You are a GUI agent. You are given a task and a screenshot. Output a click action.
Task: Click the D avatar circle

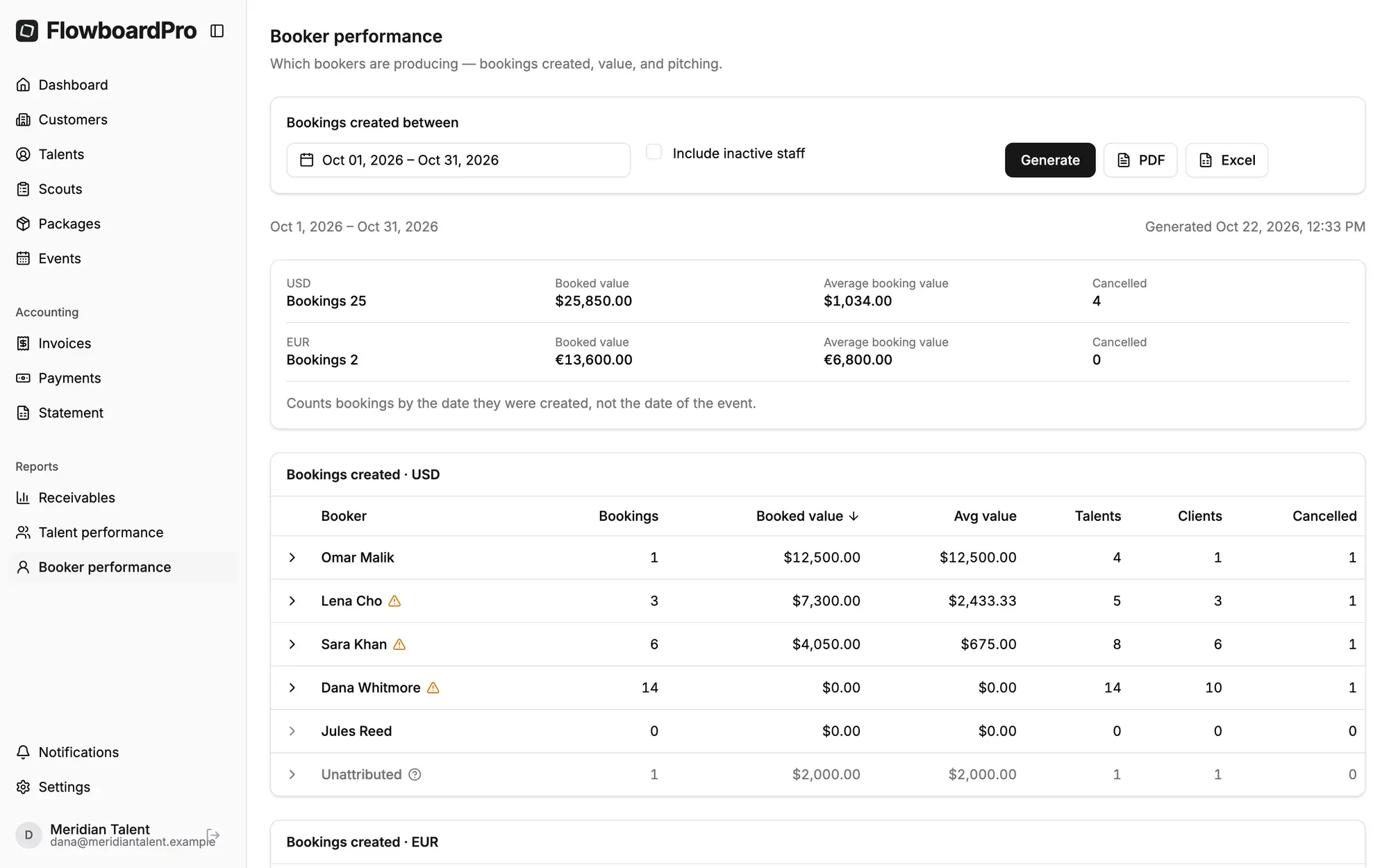pos(28,835)
